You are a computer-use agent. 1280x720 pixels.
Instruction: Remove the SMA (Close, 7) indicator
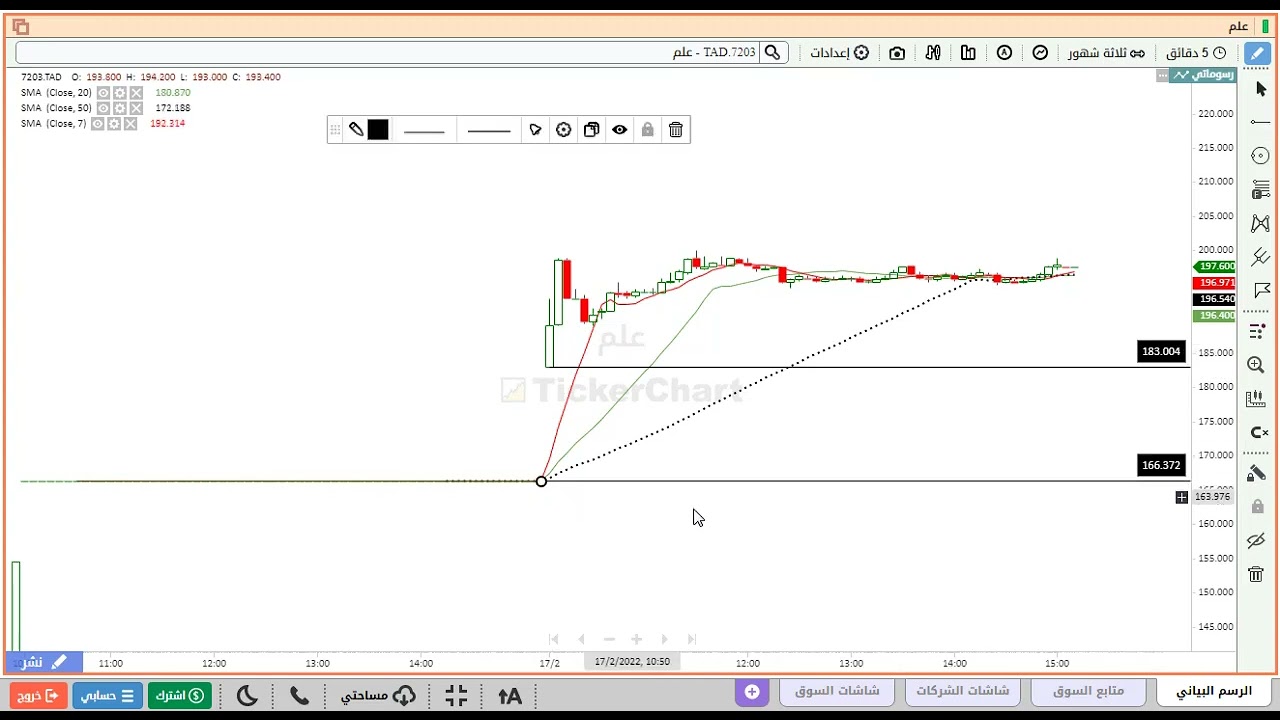(x=130, y=124)
